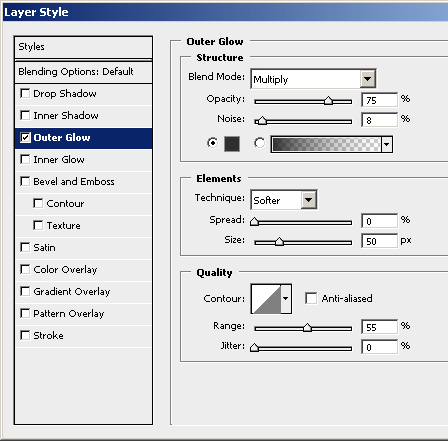This screenshot has height=441, width=448.
Task: Enable the Drop Shadow checkbox
Action: 25,93
